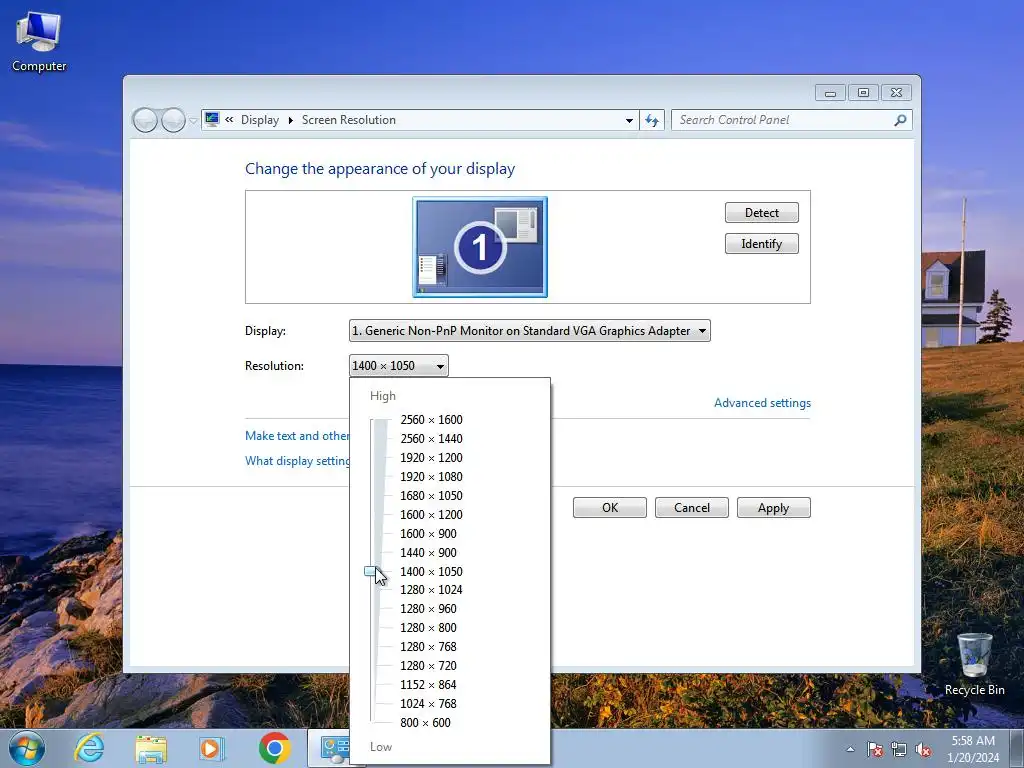Click the Action Center flag icon
Screen dimensions: 1024x768
point(875,749)
